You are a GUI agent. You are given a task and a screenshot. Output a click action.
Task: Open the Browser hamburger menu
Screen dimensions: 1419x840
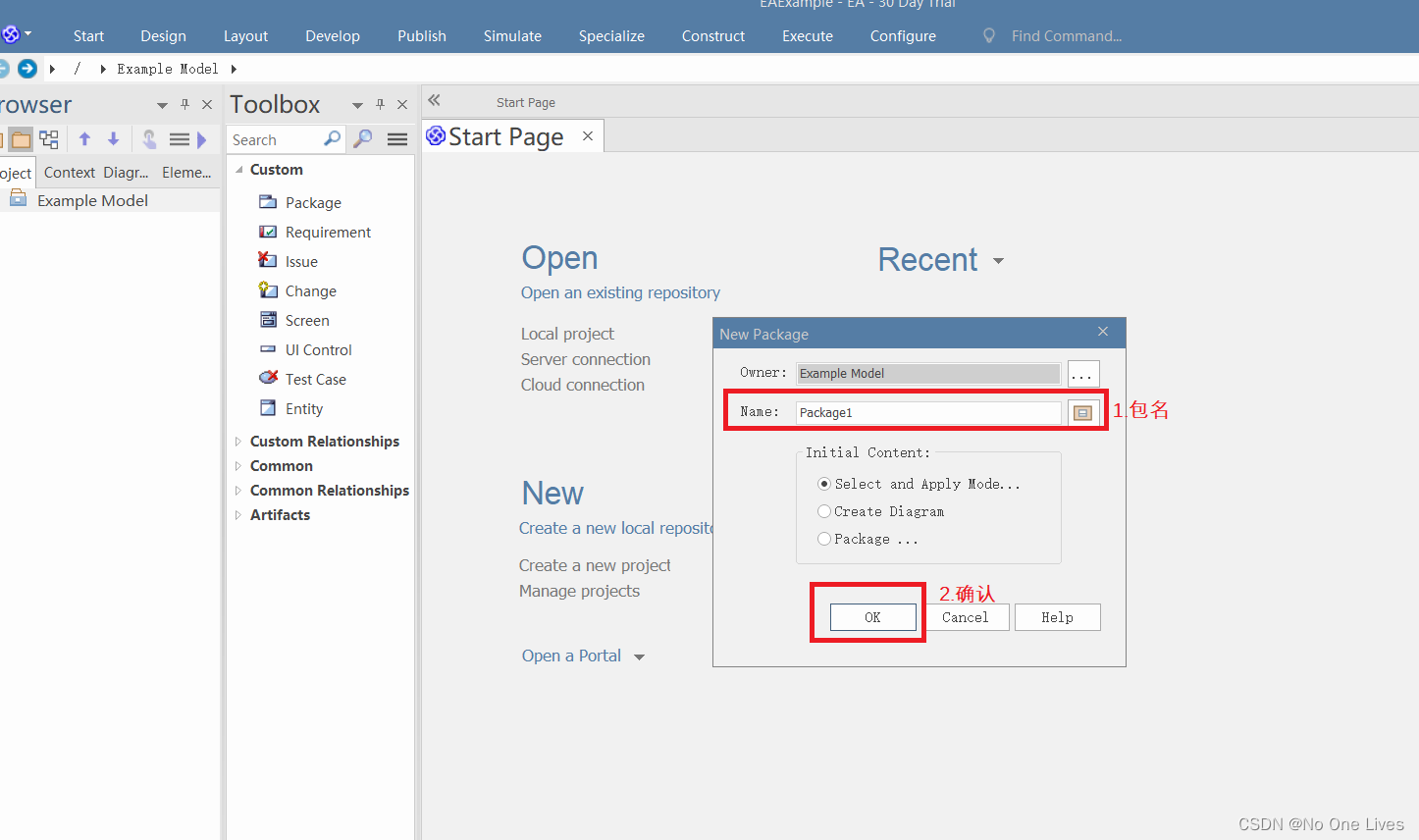(x=180, y=139)
